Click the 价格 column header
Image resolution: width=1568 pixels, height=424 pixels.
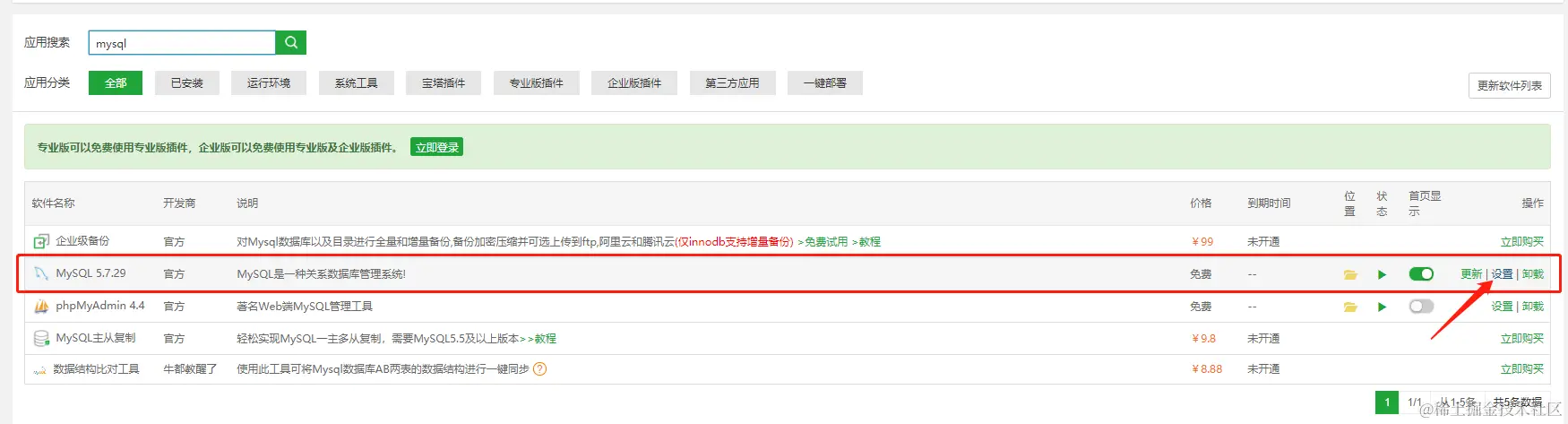[1201, 203]
